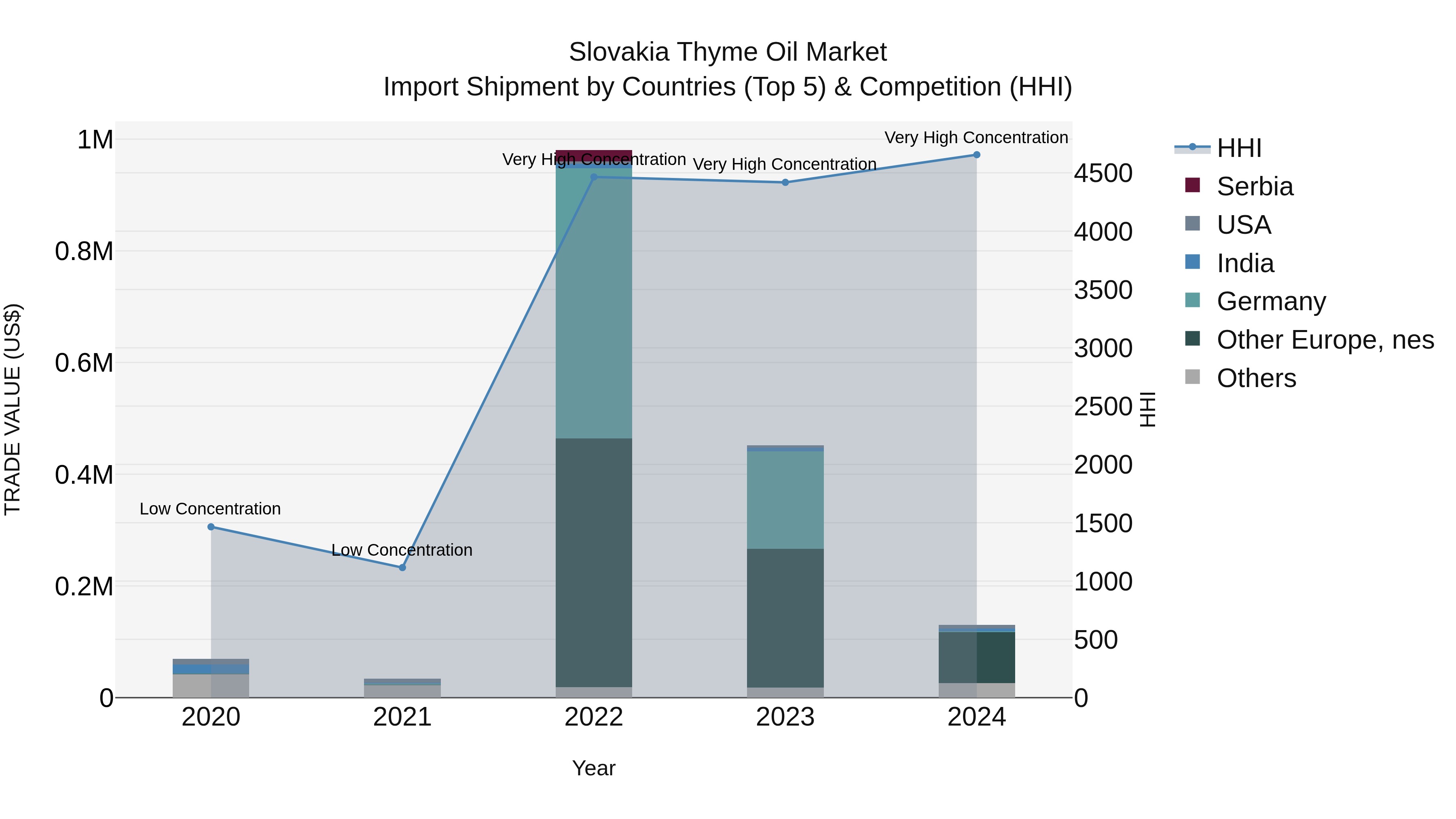Viewport: 1456px width, 819px height.
Task: Click 'Very High Concentration' label above 2023
Action: click(785, 164)
